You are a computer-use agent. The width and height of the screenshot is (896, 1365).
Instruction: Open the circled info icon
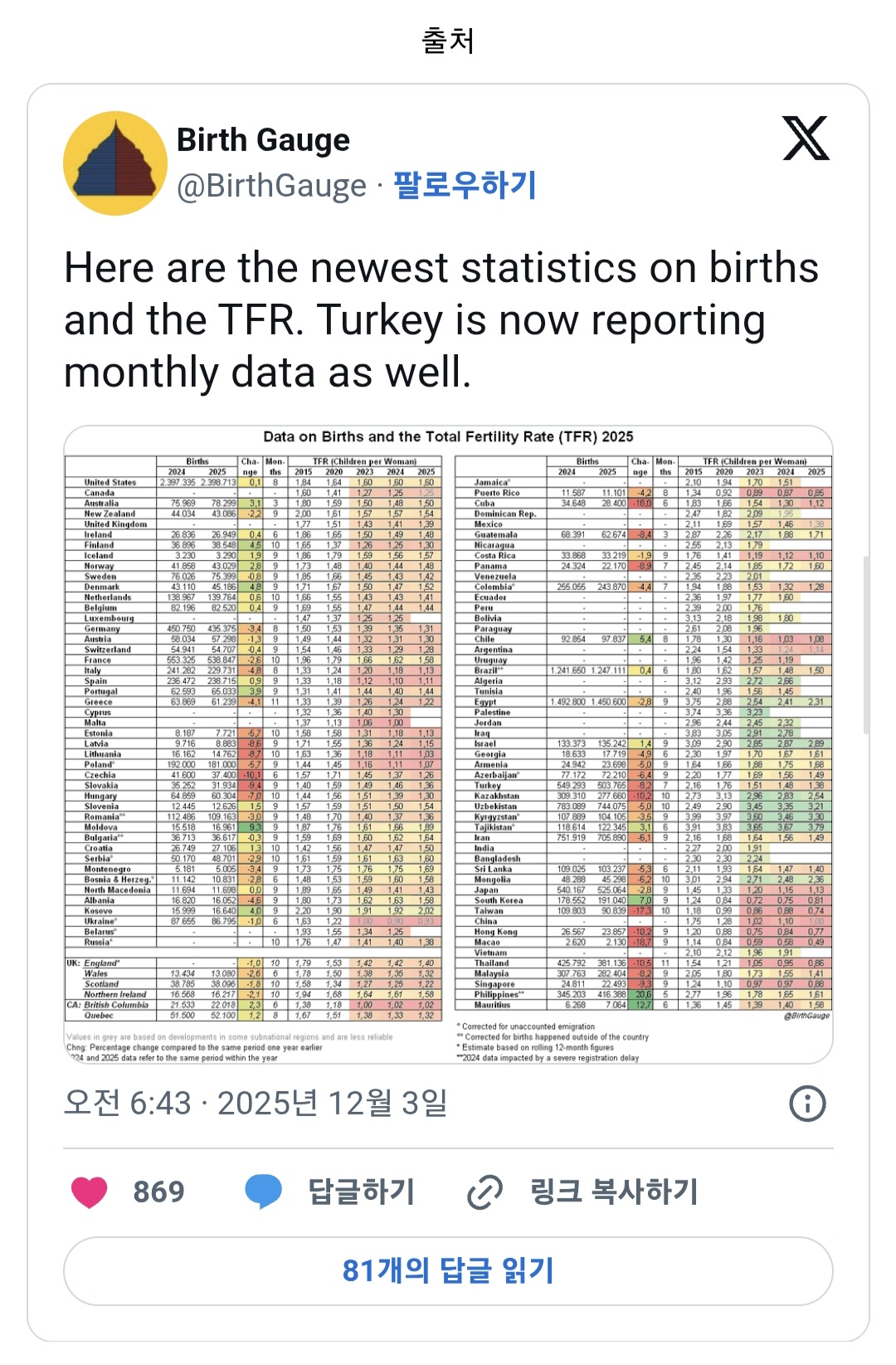807,1103
